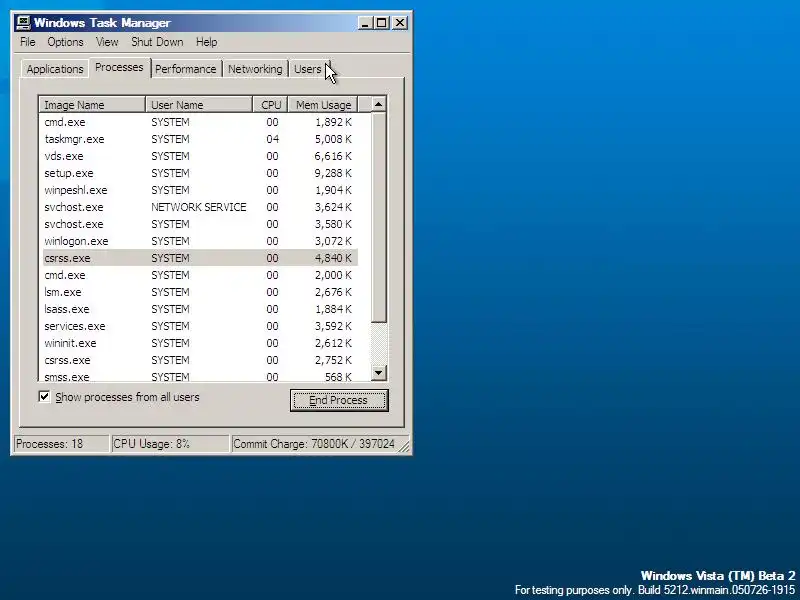Image resolution: width=800 pixels, height=600 pixels.
Task: Click the window resize grip corner
Action: pos(404,447)
